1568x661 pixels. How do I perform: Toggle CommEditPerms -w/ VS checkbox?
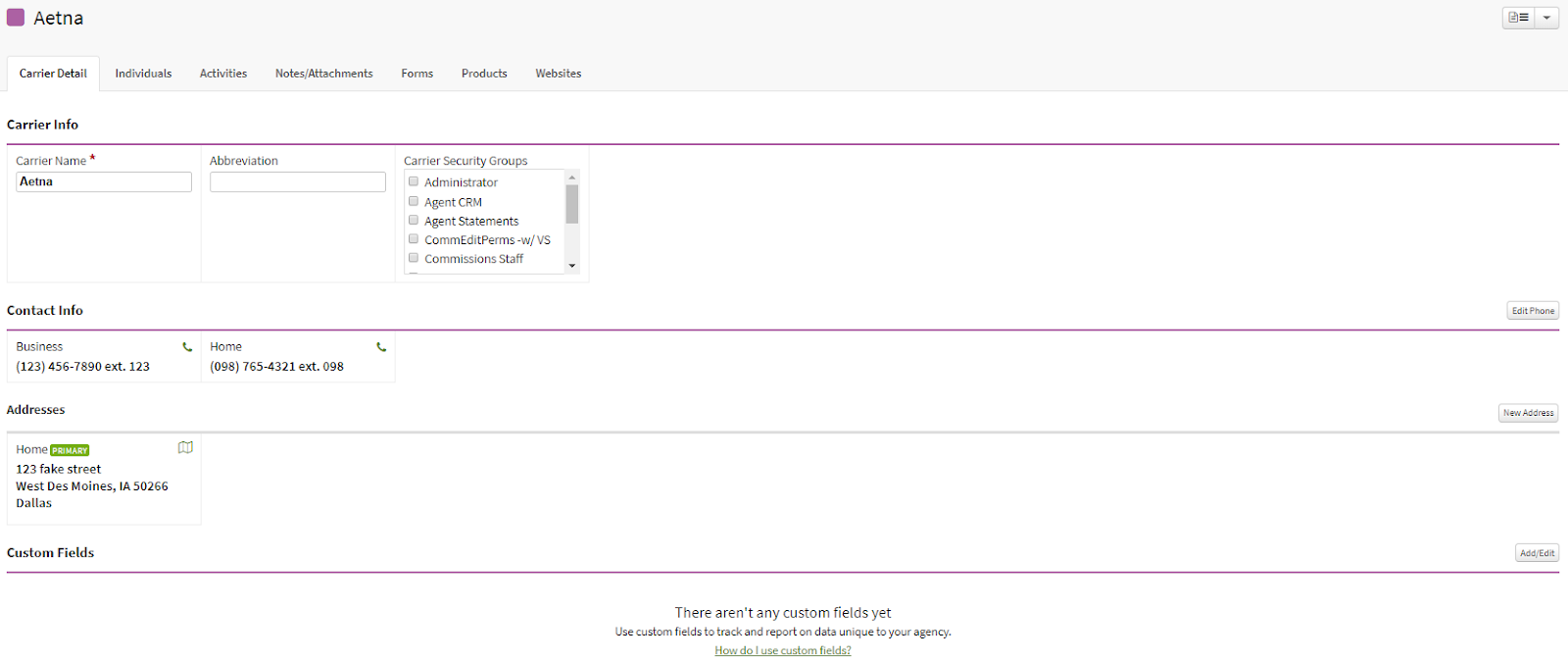click(x=414, y=238)
